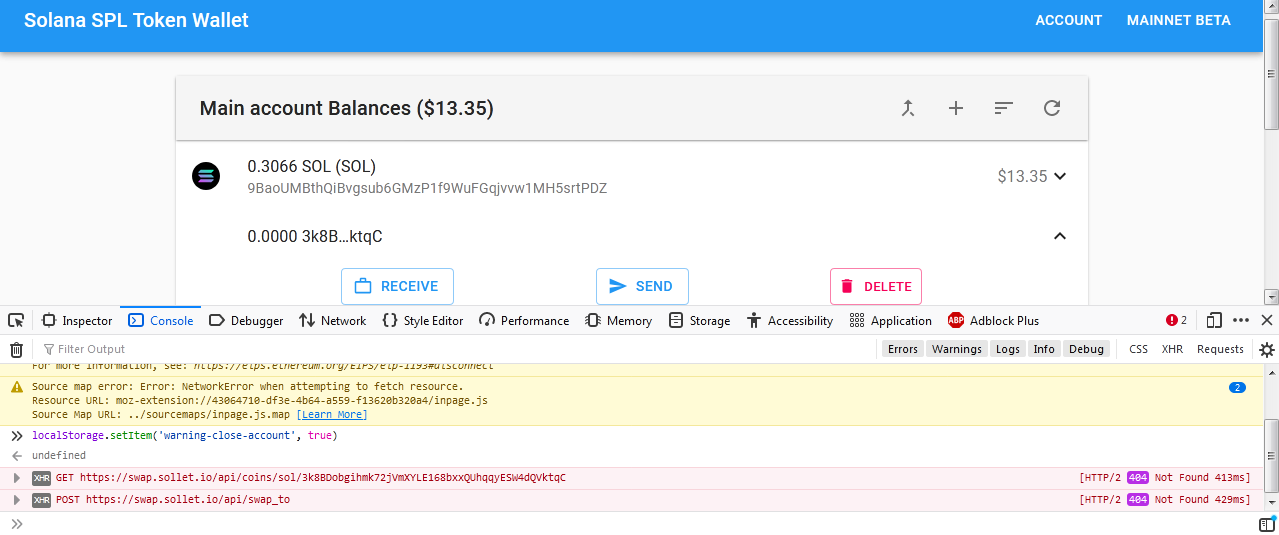The image size is (1279, 535).
Task: Open the Storage tab
Action: click(x=699, y=321)
